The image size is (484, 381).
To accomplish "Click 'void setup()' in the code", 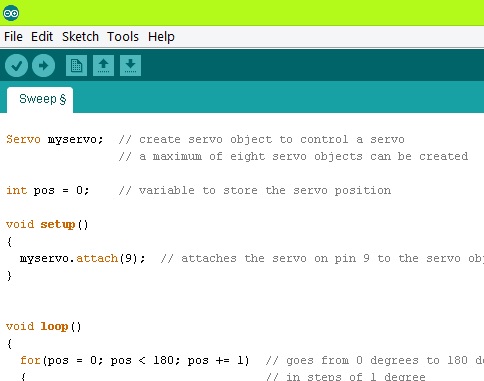I will [x=47, y=225].
